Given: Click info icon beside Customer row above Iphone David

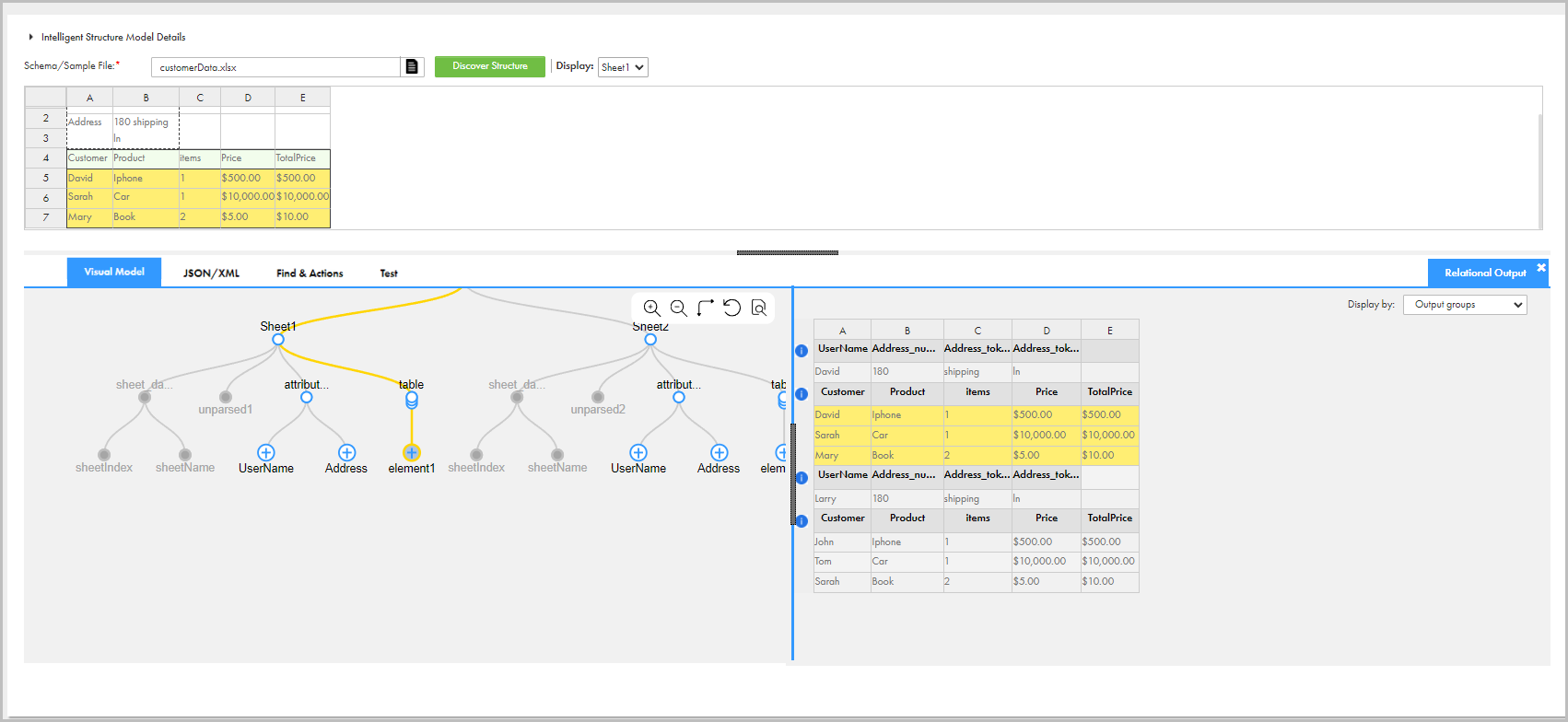Looking at the screenshot, I should coord(802,393).
